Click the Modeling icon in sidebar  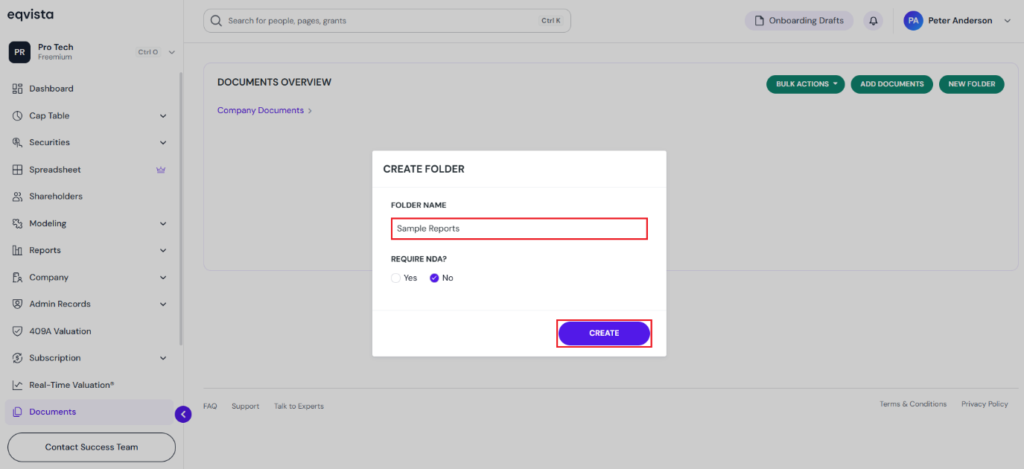[x=18, y=223]
